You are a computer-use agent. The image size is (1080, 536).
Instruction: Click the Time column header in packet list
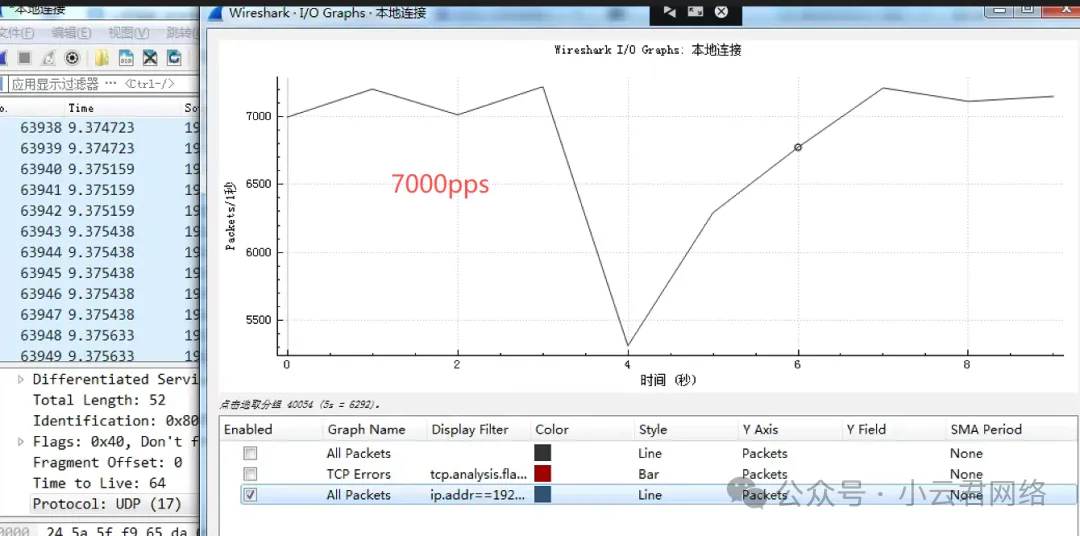81,108
